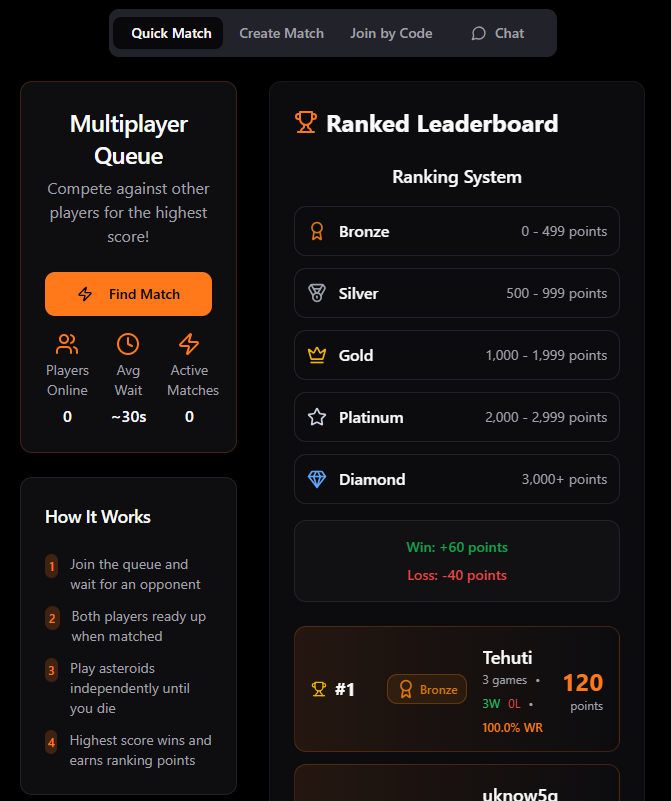Click the Diamond 3,000+ points tier row

(457, 479)
